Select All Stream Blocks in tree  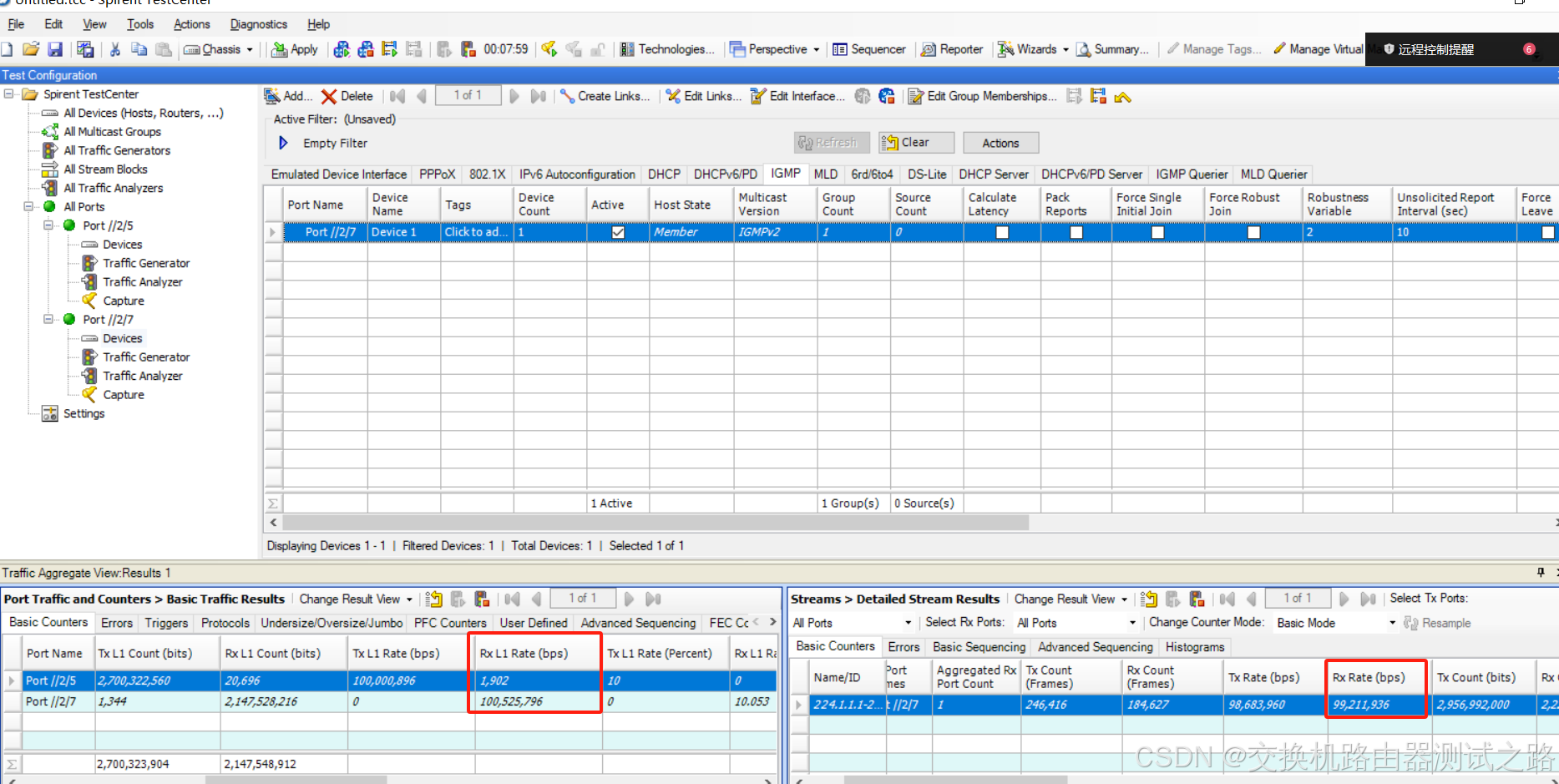pyautogui.click(x=105, y=169)
